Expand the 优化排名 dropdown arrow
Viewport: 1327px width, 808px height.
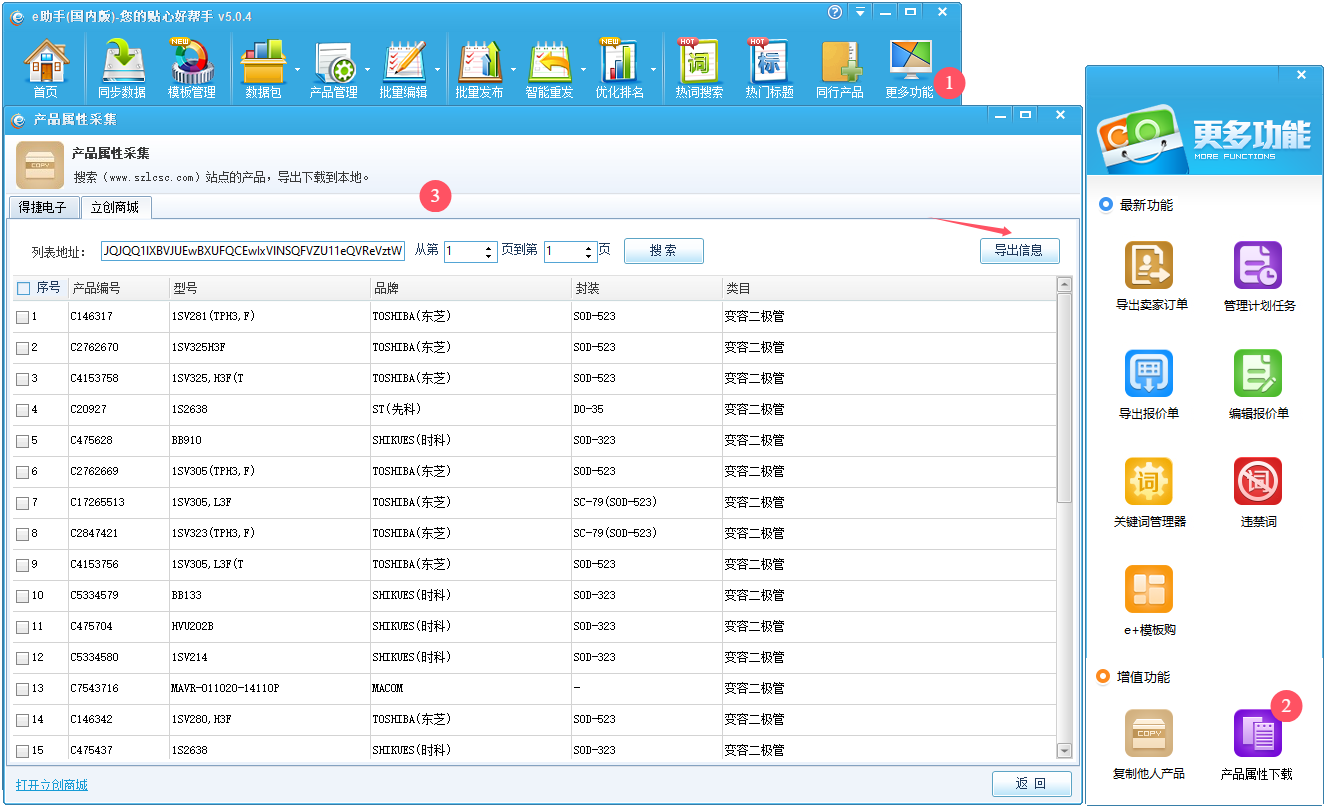click(653, 70)
